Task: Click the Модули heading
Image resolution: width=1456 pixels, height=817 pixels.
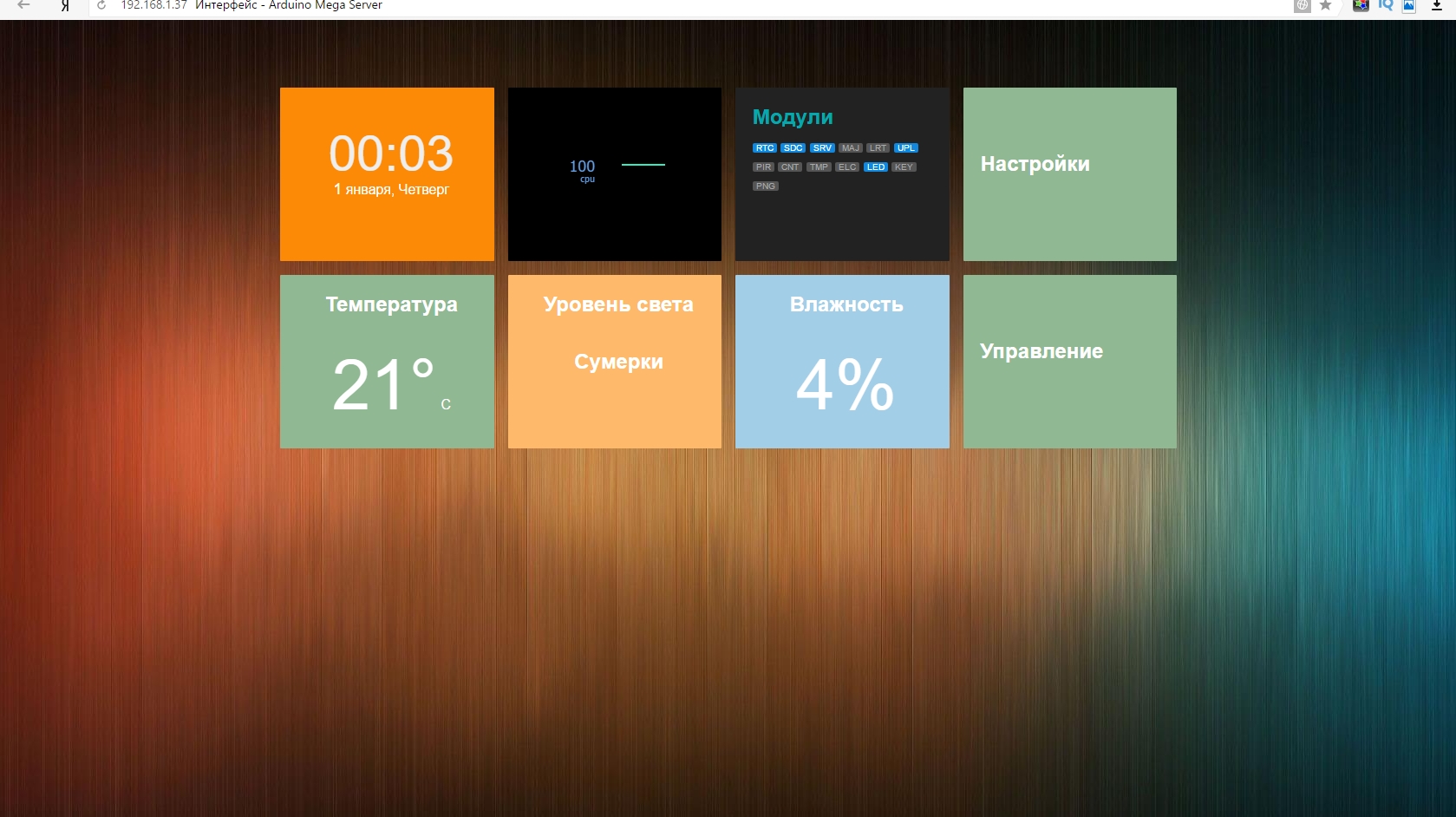Action: [x=793, y=117]
